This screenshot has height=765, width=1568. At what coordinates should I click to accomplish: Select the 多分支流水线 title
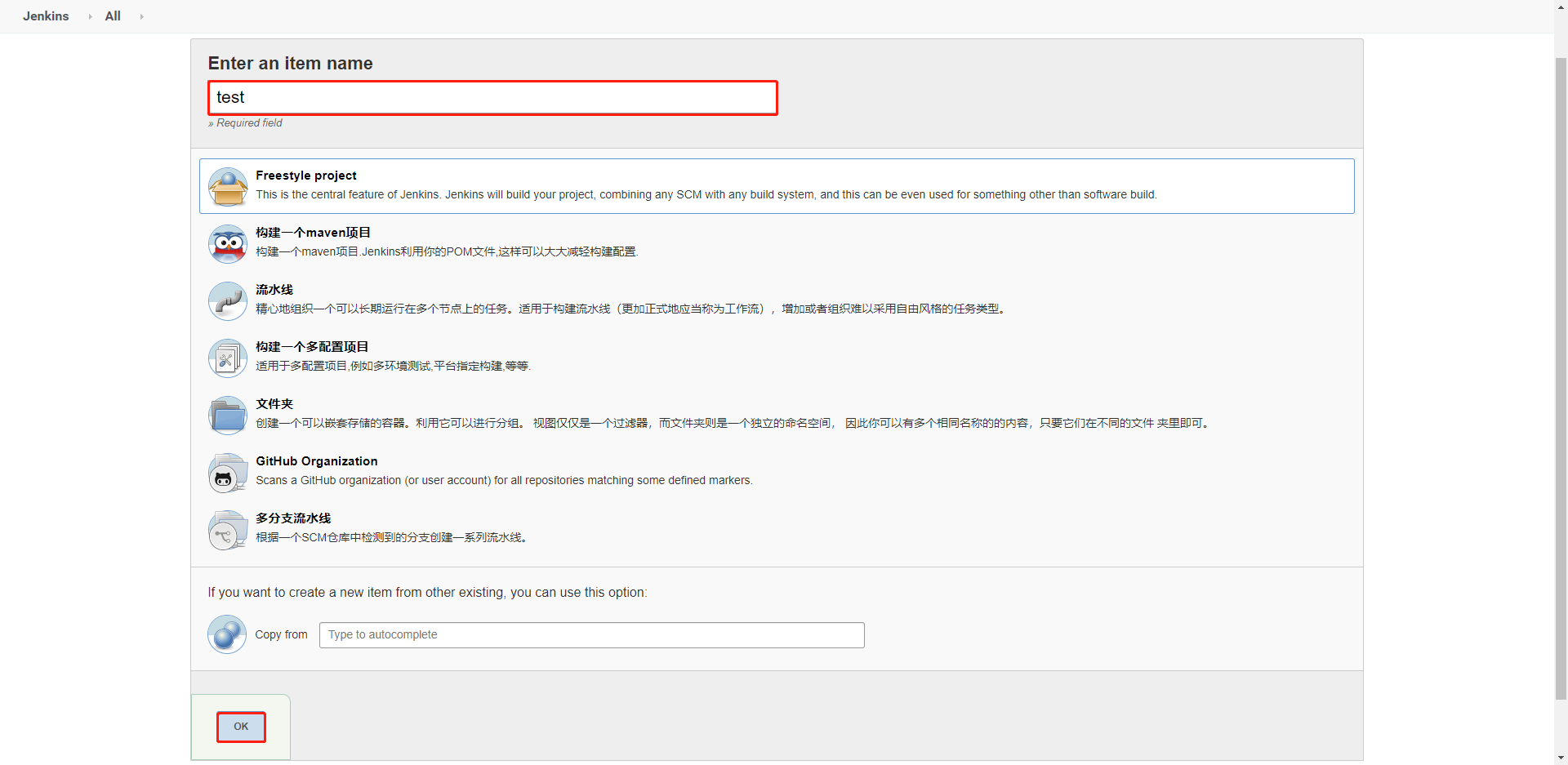[x=293, y=518]
